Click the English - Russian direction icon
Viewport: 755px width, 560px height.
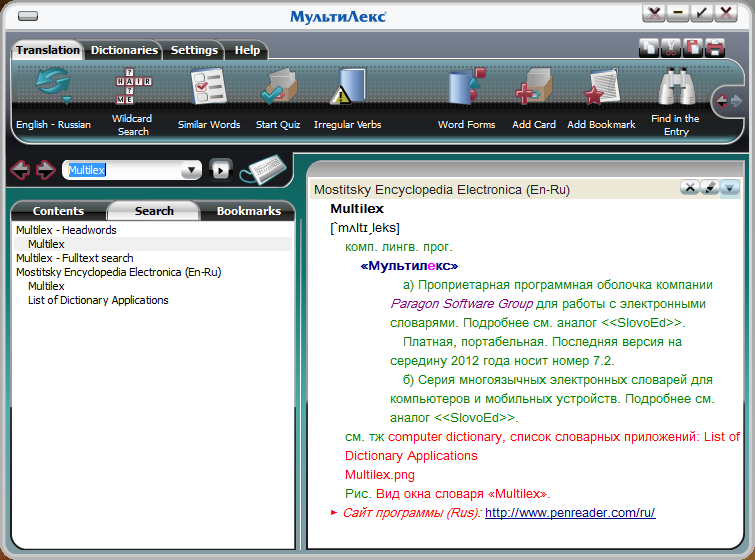52,87
